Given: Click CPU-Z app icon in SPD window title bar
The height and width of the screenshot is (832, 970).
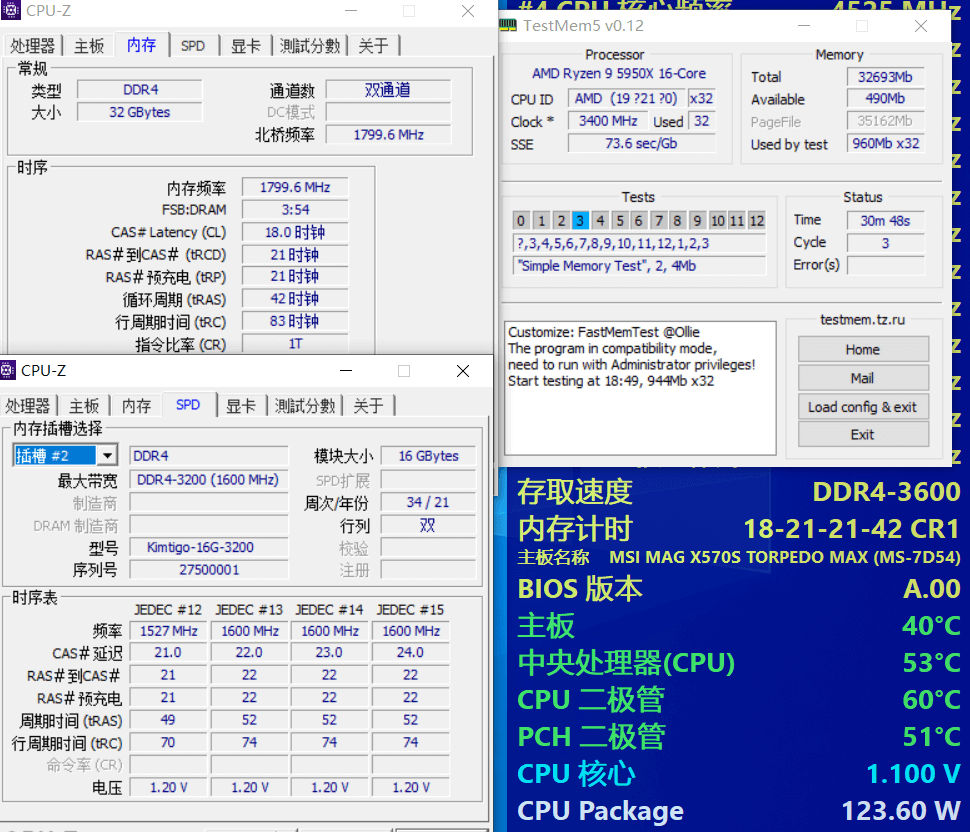Looking at the screenshot, I should pyautogui.click(x=10, y=371).
